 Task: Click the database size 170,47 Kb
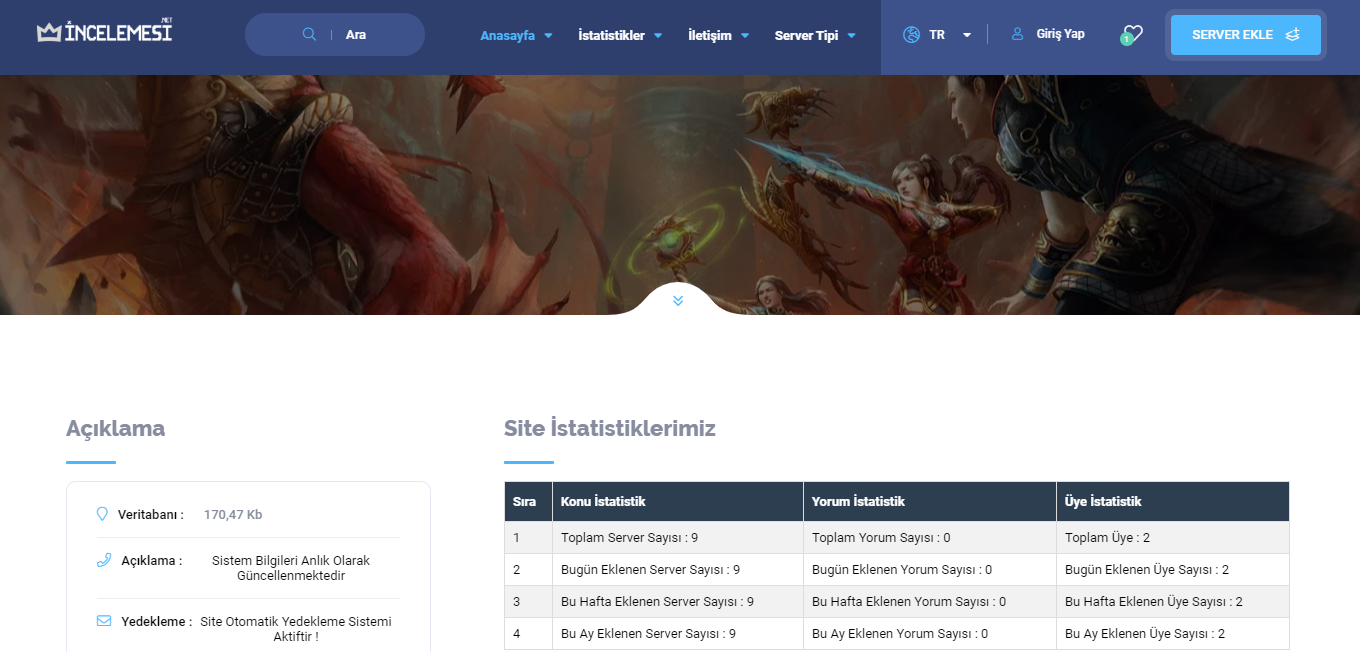point(233,514)
